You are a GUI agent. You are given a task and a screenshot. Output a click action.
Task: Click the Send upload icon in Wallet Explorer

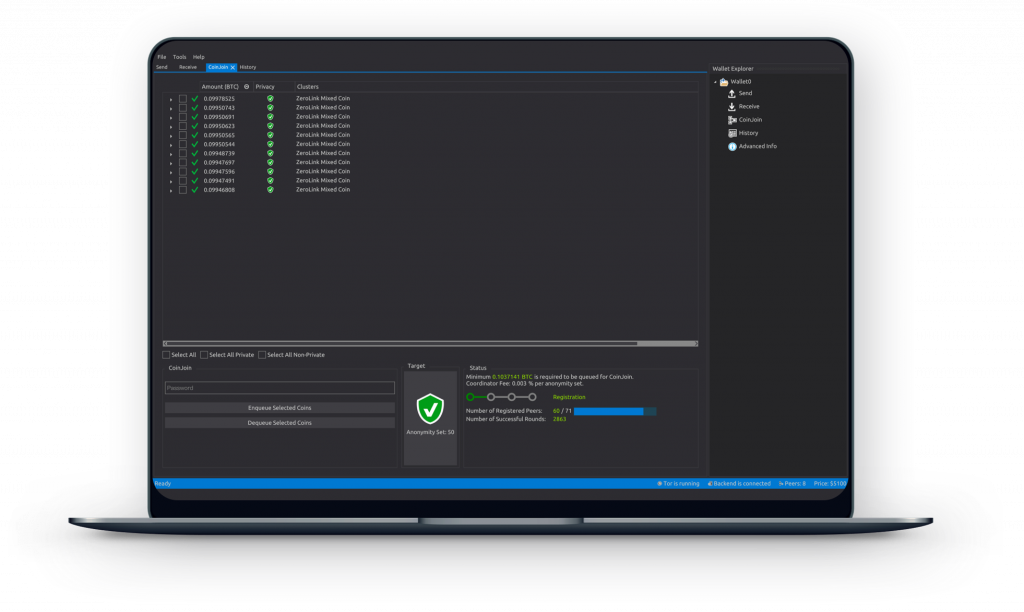tap(732, 93)
